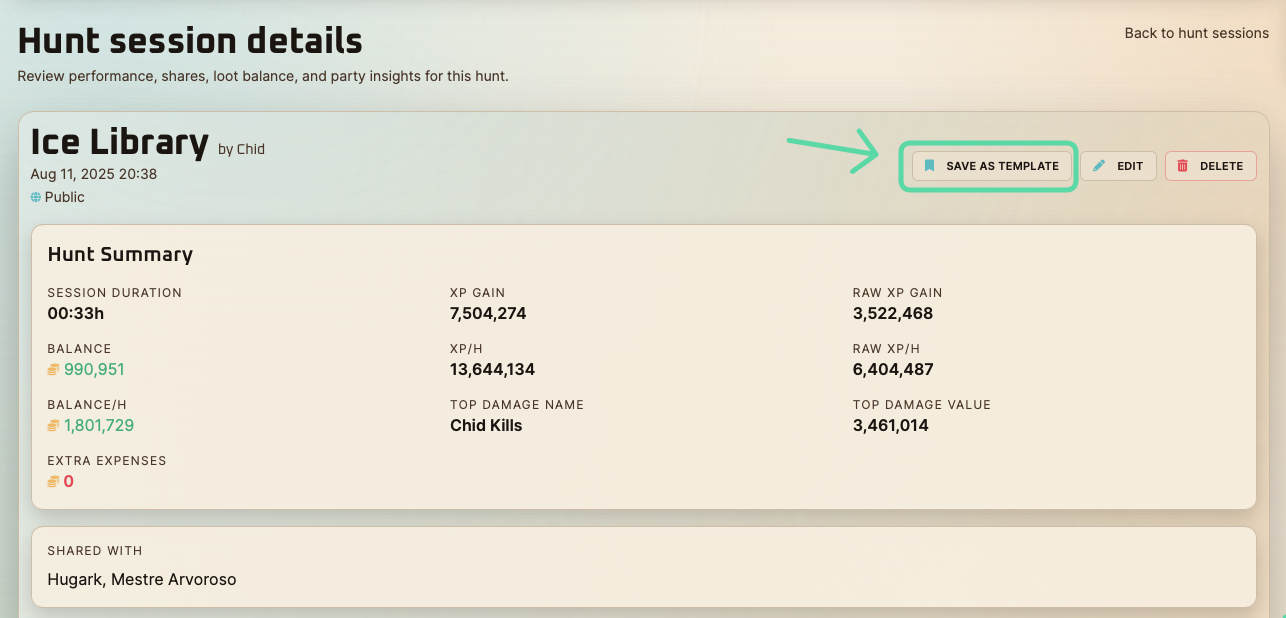Click the XP/H value 13,644,134
1286x618 pixels.
tap(492, 370)
